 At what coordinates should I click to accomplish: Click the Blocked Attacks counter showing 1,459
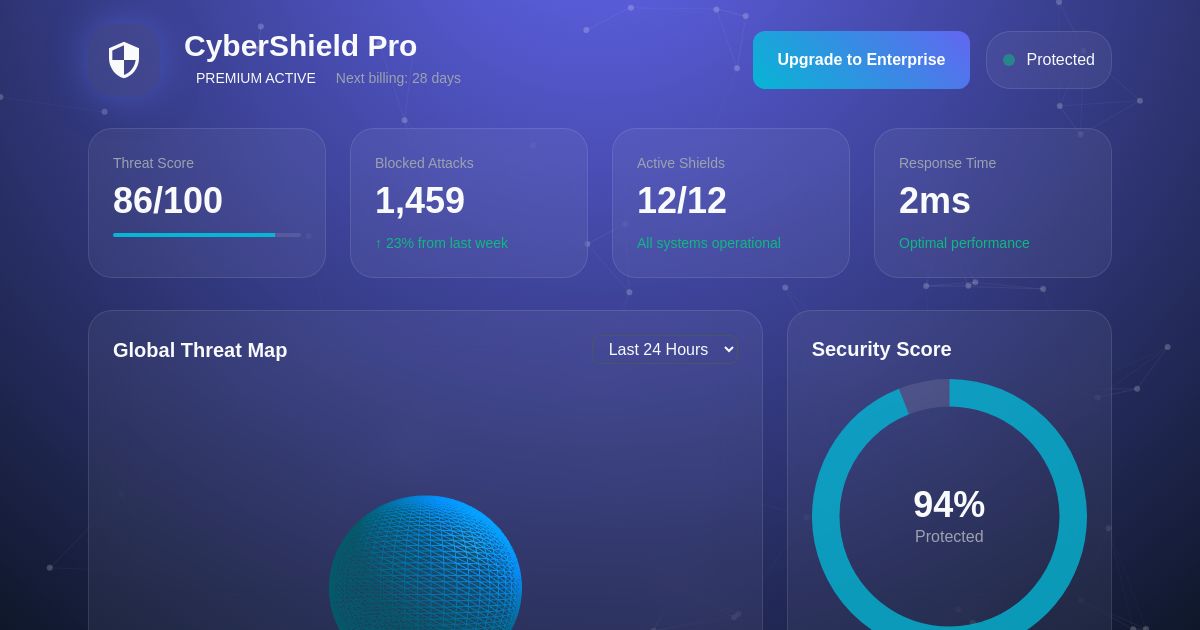point(420,200)
